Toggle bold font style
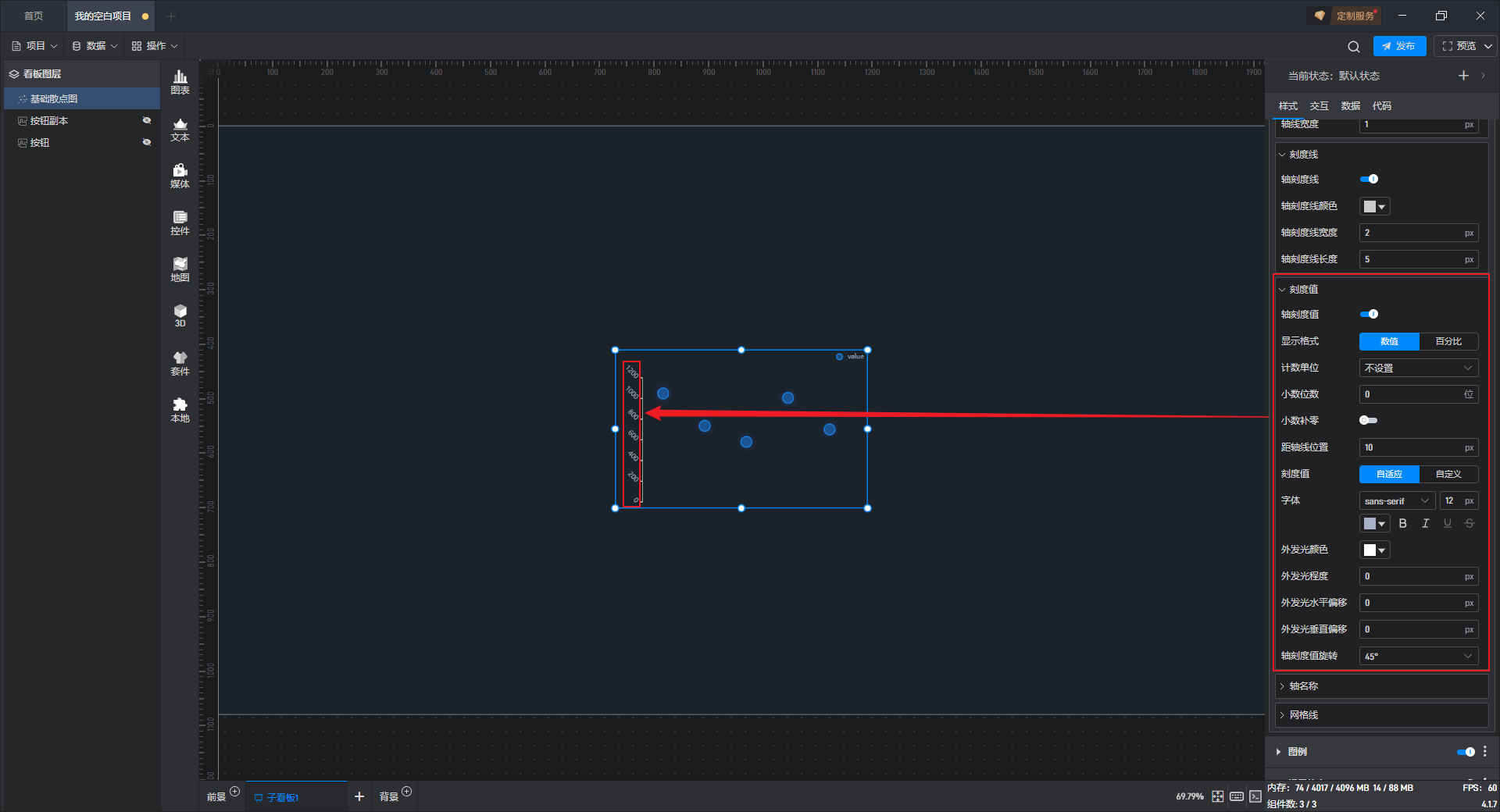The height and width of the screenshot is (812, 1500). click(x=1403, y=524)
